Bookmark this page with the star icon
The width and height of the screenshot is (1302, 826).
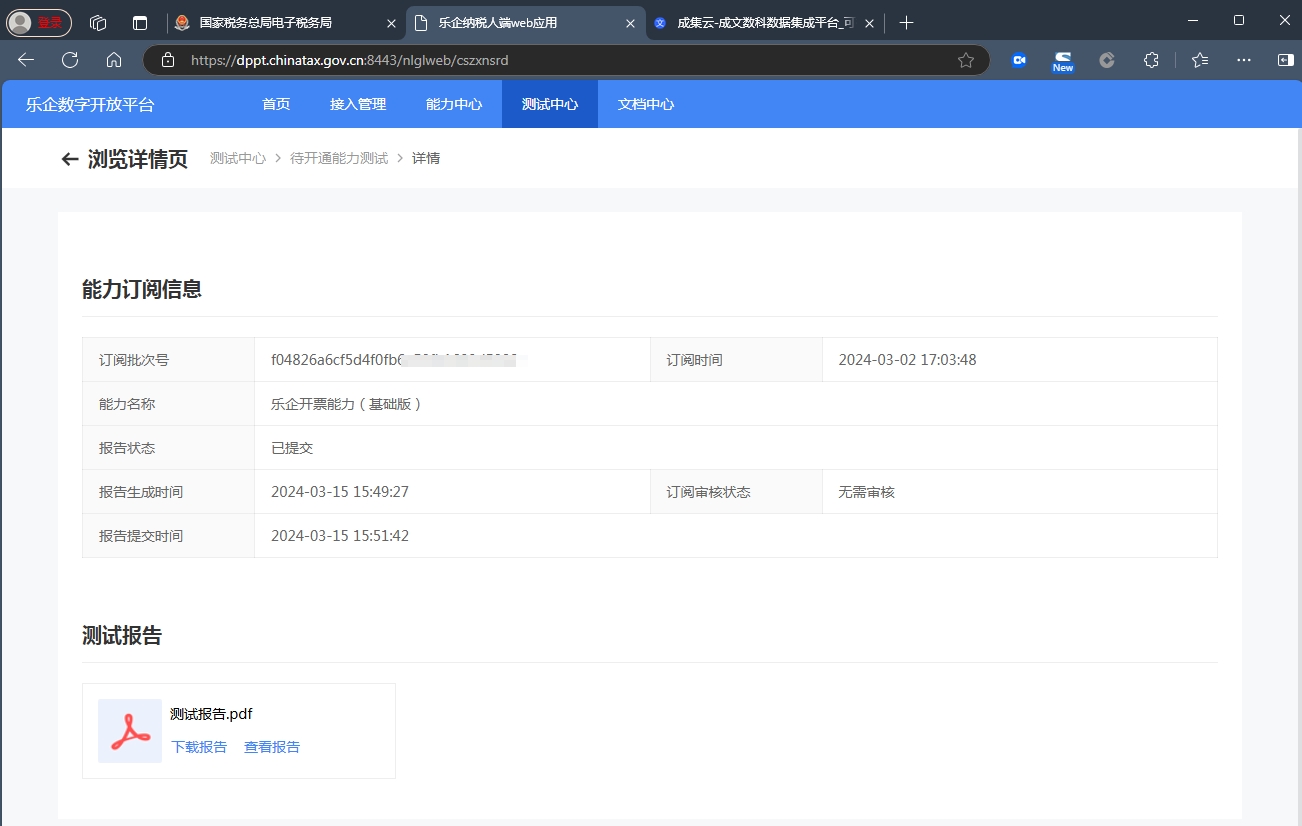[x=965, y=60]
